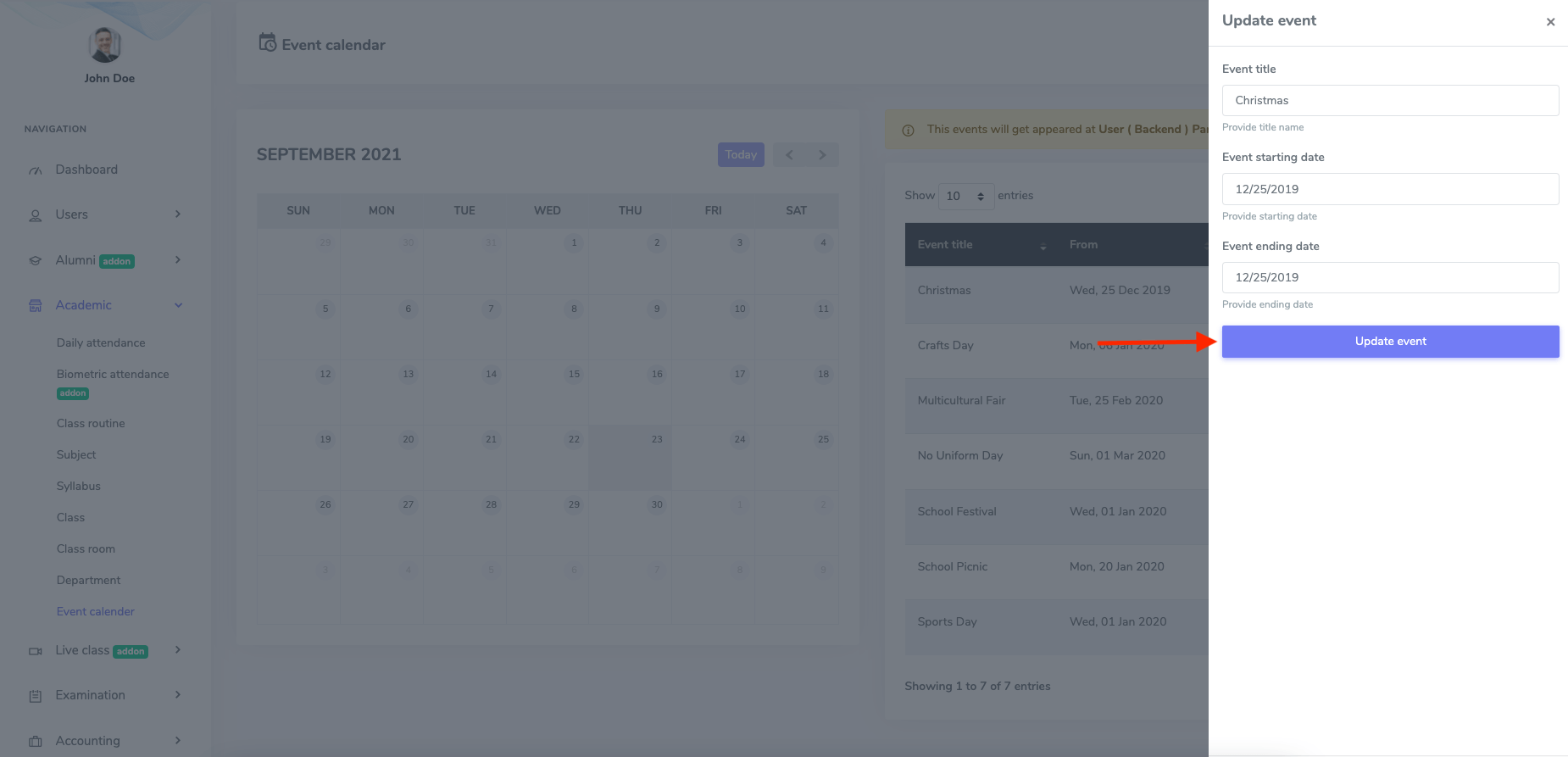Click the Dashboard speedometer icon
Screen dimensions: 1568x757
click(36, 170)
